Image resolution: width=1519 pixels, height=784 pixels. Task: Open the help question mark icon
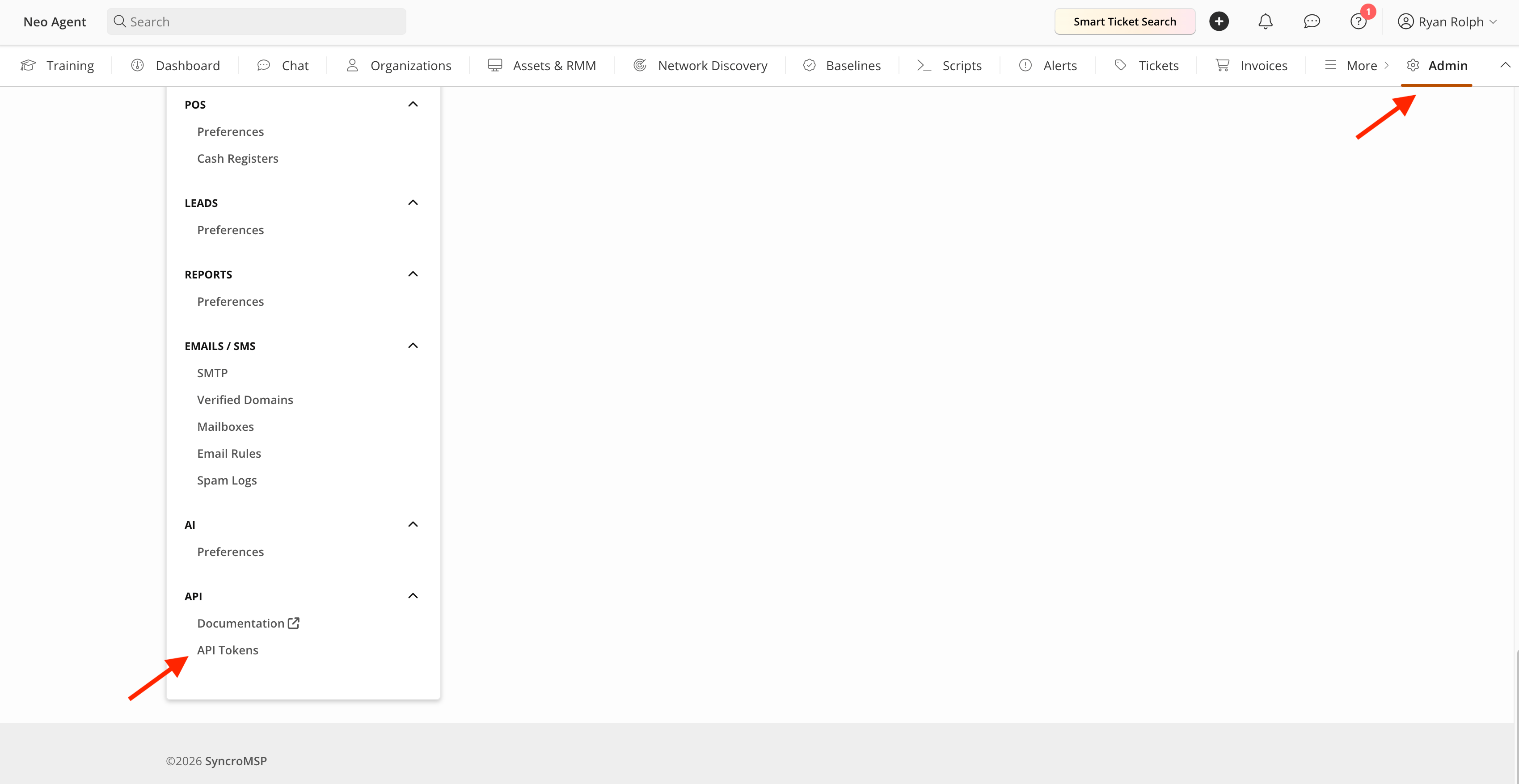pyautogui.click(x=1358, y=22)
